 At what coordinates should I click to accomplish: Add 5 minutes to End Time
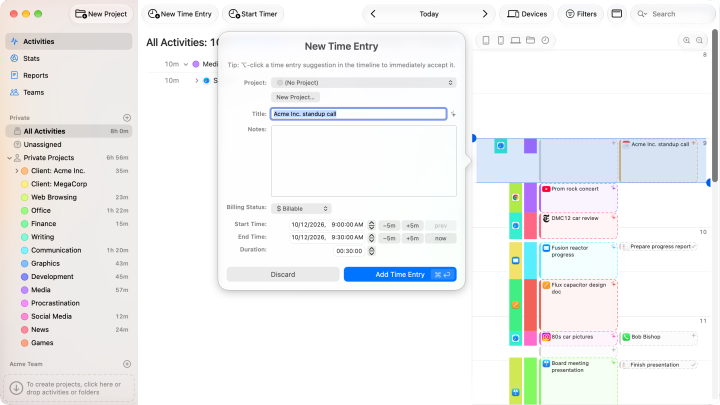[x=412, y=238]
